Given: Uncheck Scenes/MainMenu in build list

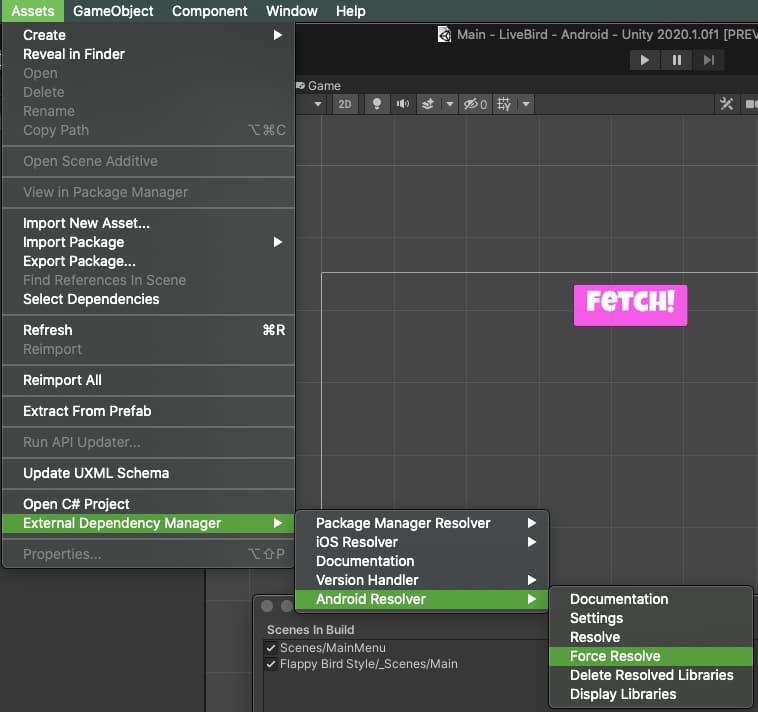Looking at the screenshot, I should coord(271,648).
